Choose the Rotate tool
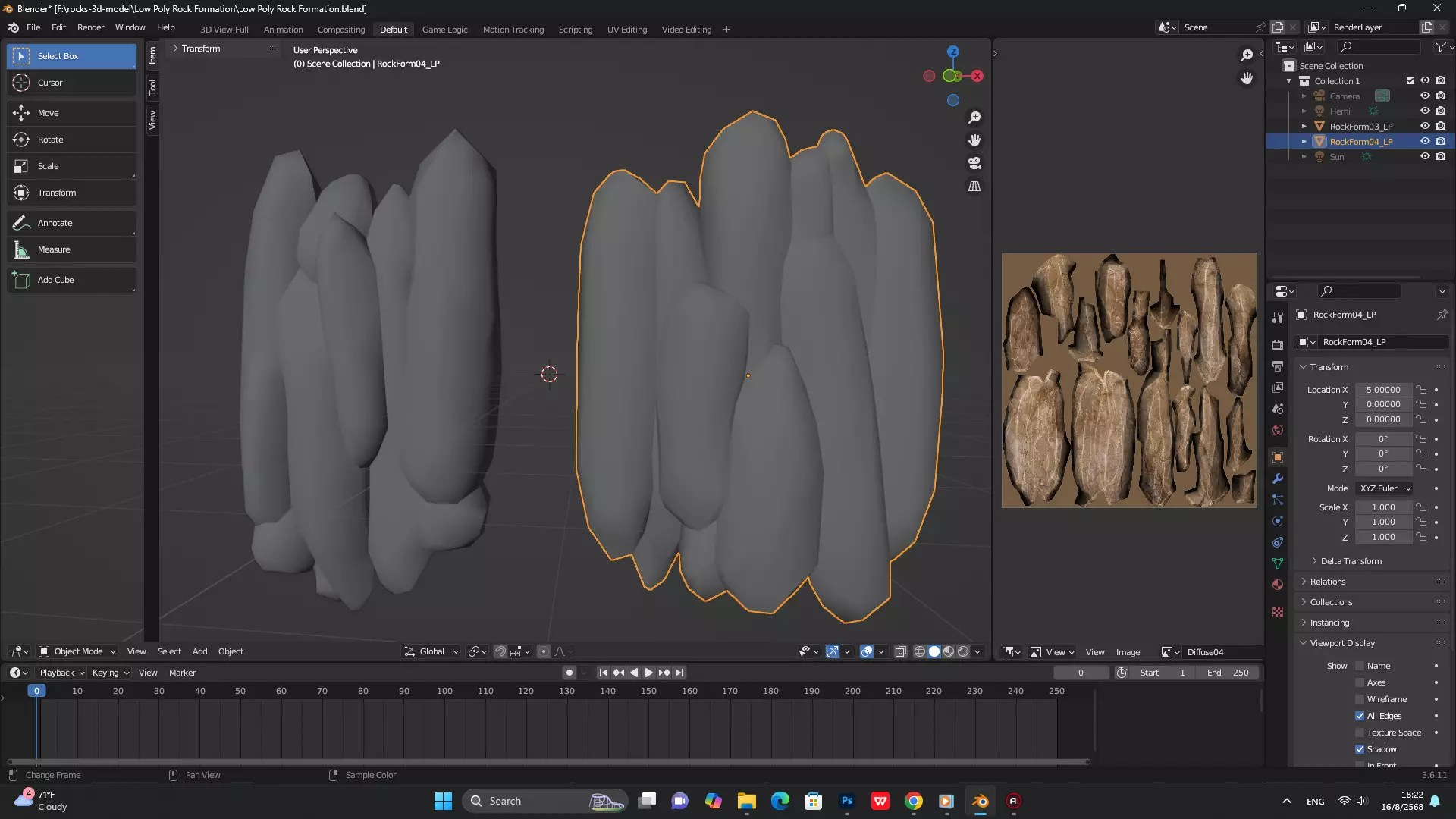 point(71,140)
